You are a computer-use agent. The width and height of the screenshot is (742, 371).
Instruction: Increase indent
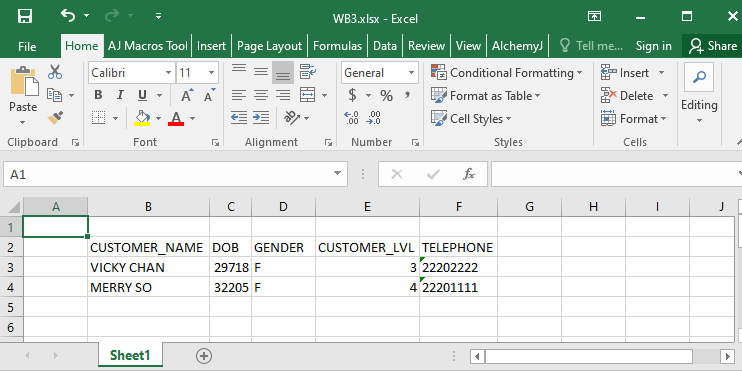pos(261,118)
